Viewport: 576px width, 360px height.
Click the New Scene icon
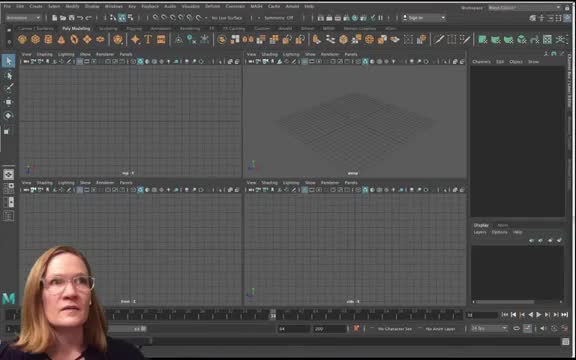(54, 18)
